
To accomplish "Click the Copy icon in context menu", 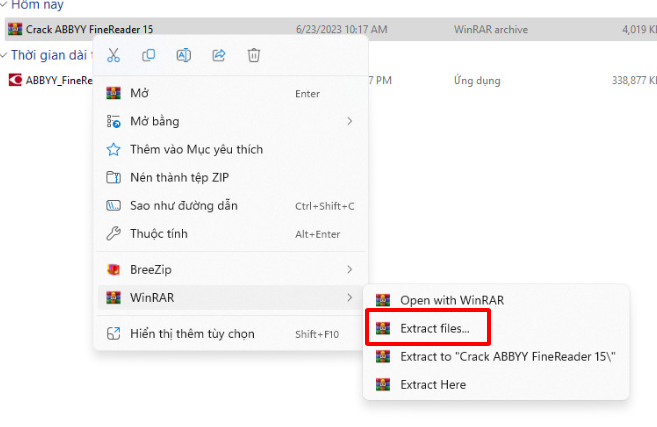I will point(148,55).
